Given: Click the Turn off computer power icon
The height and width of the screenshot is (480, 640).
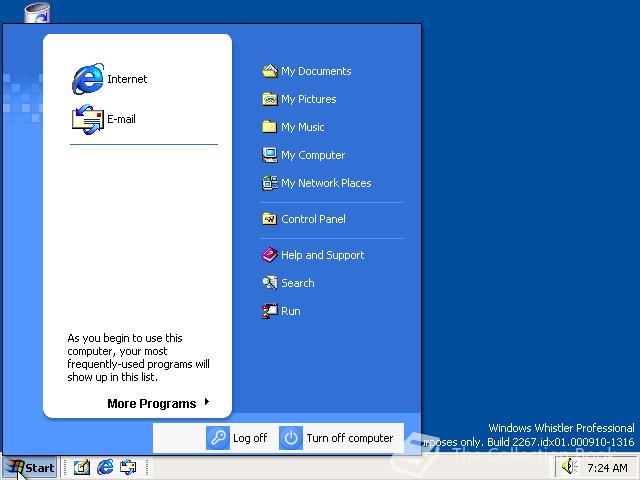Looking at the screenshot, I should coord(291,438).
